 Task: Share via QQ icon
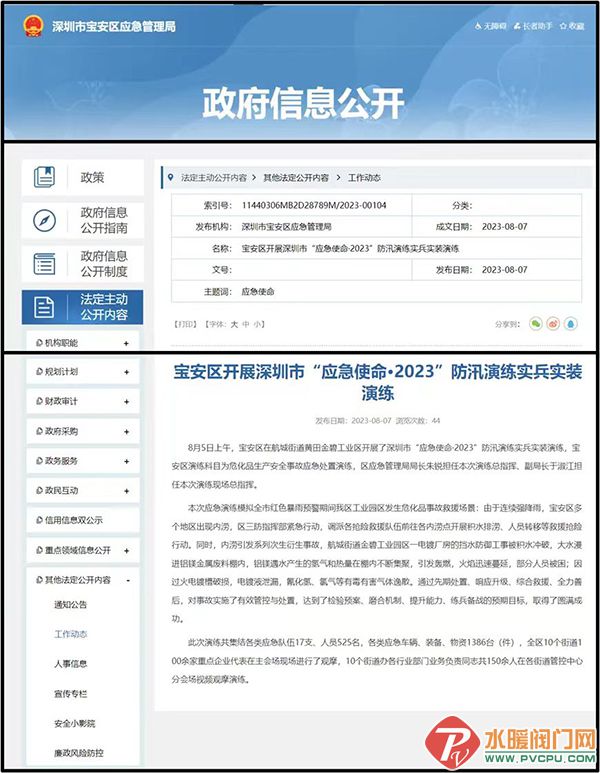pyautogui.click(x=570, y=324)
